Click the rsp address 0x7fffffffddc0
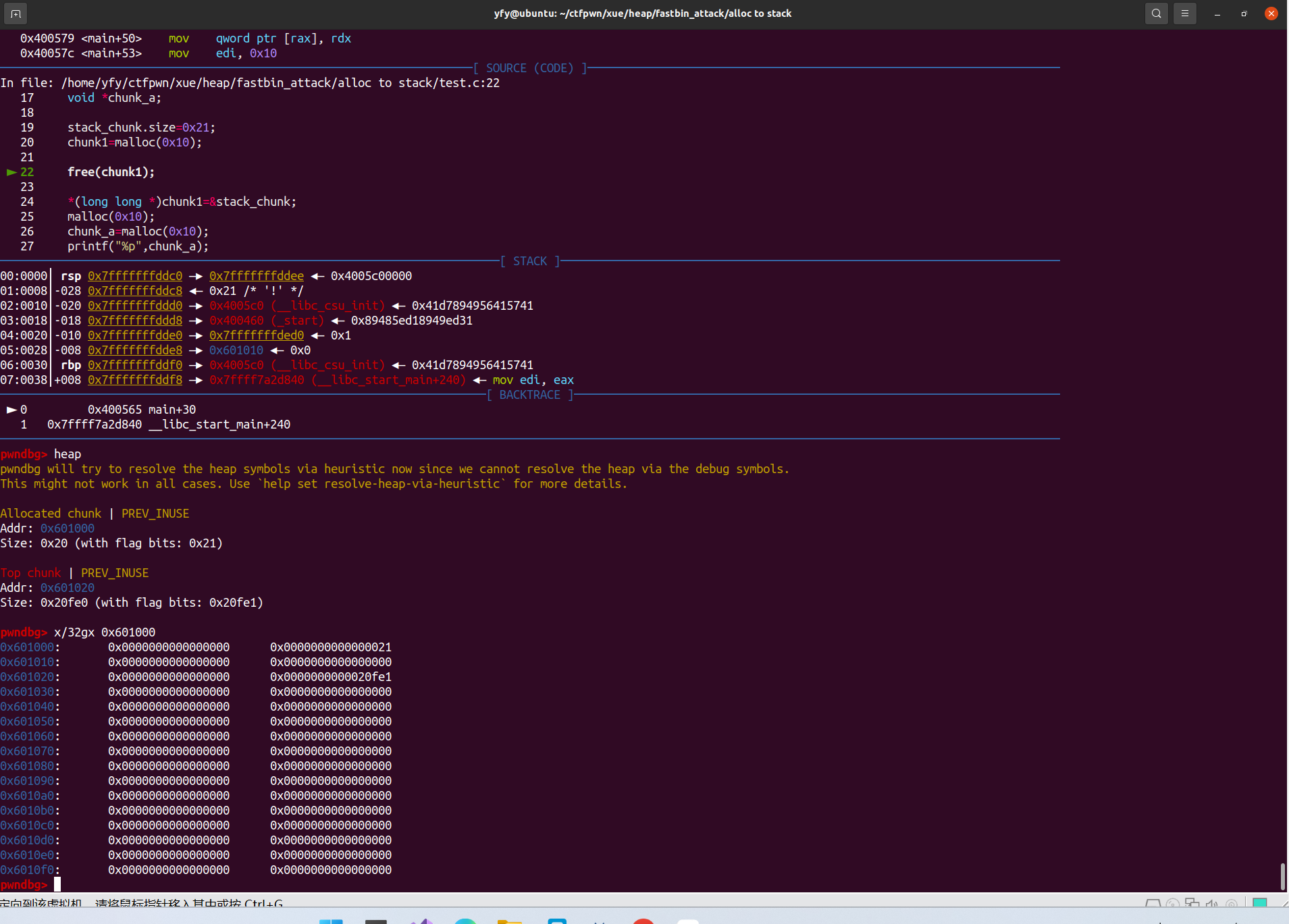 click(x=135, y=276)
